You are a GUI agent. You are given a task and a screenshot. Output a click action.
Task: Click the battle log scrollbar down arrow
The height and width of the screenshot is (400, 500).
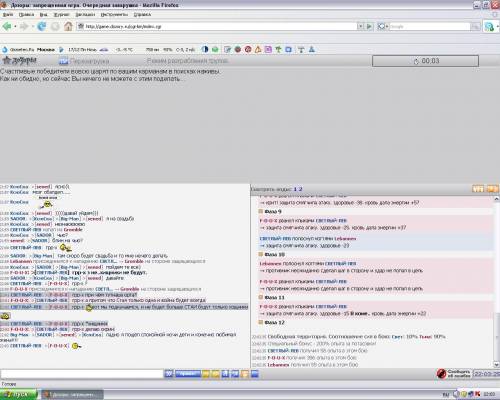coord(496,365)
